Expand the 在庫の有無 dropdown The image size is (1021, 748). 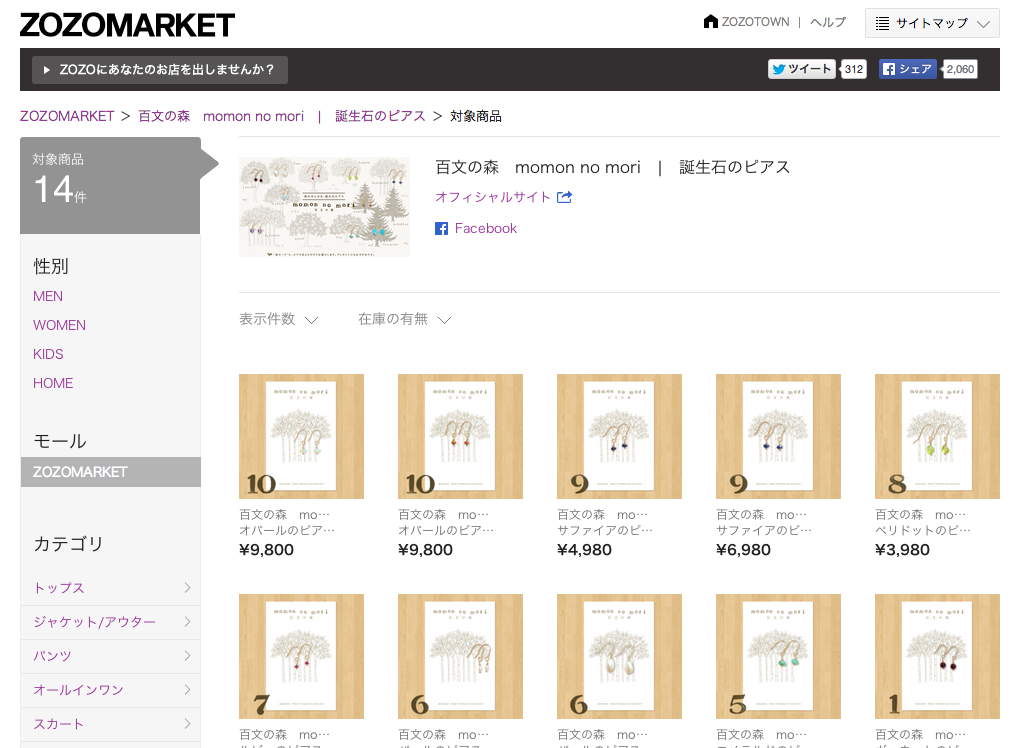(x=404, y=319)
